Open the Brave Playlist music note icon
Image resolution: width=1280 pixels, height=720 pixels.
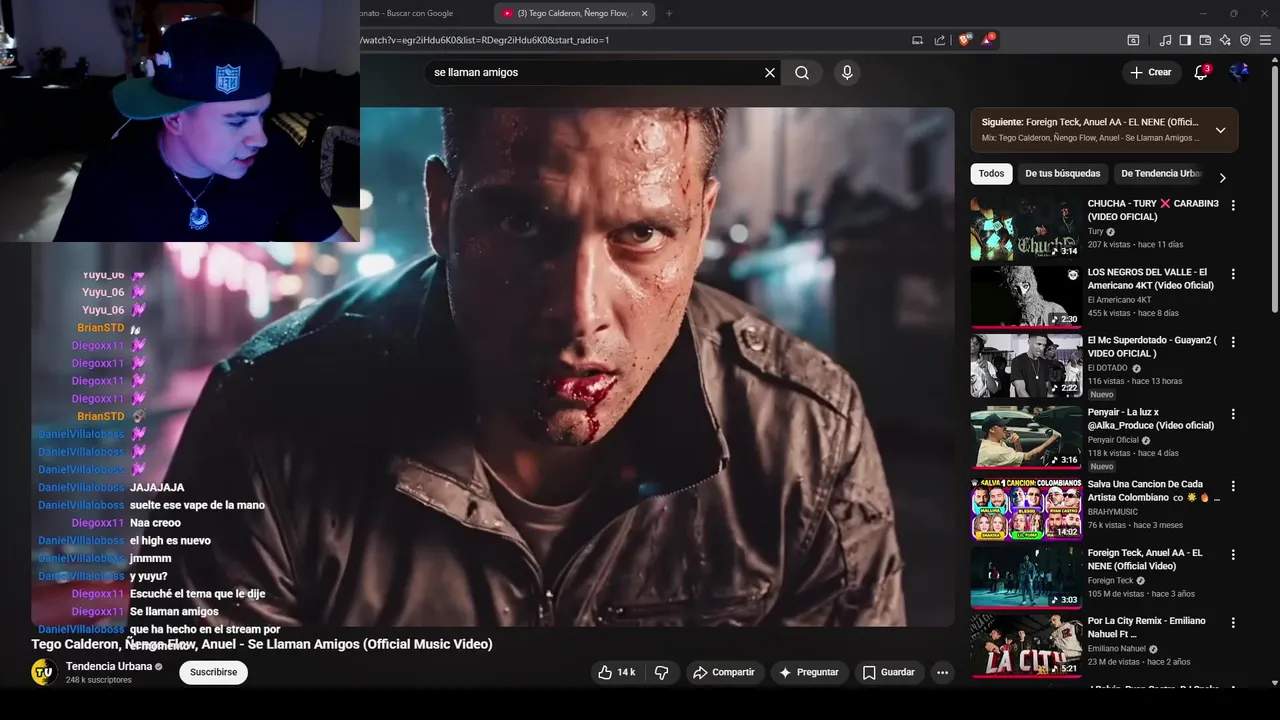click(1165, 40)
